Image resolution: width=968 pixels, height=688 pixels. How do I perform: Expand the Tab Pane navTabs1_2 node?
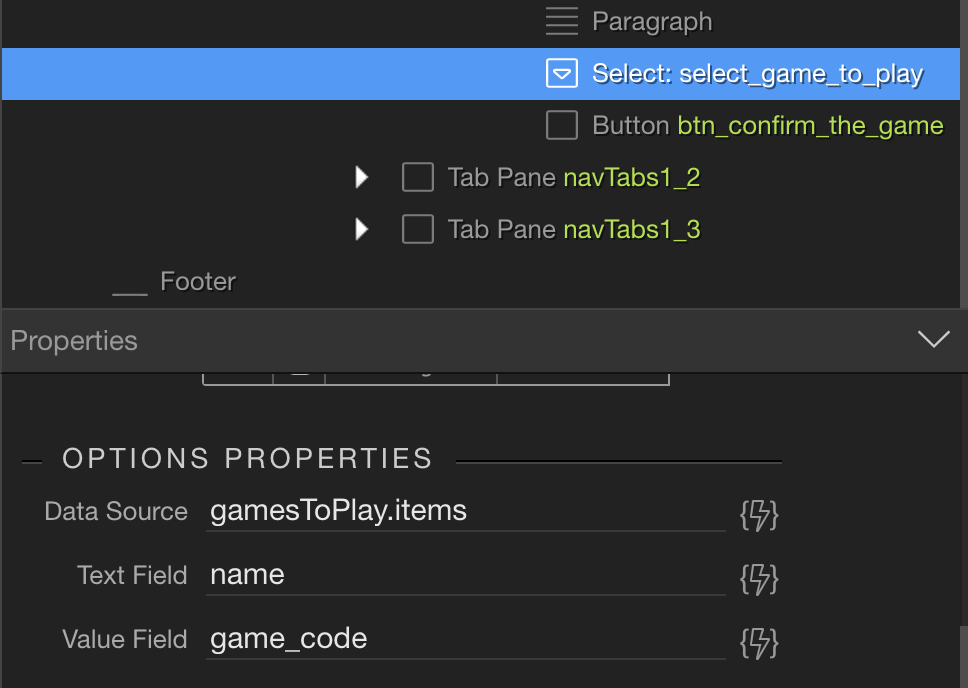tap(362, 177)
